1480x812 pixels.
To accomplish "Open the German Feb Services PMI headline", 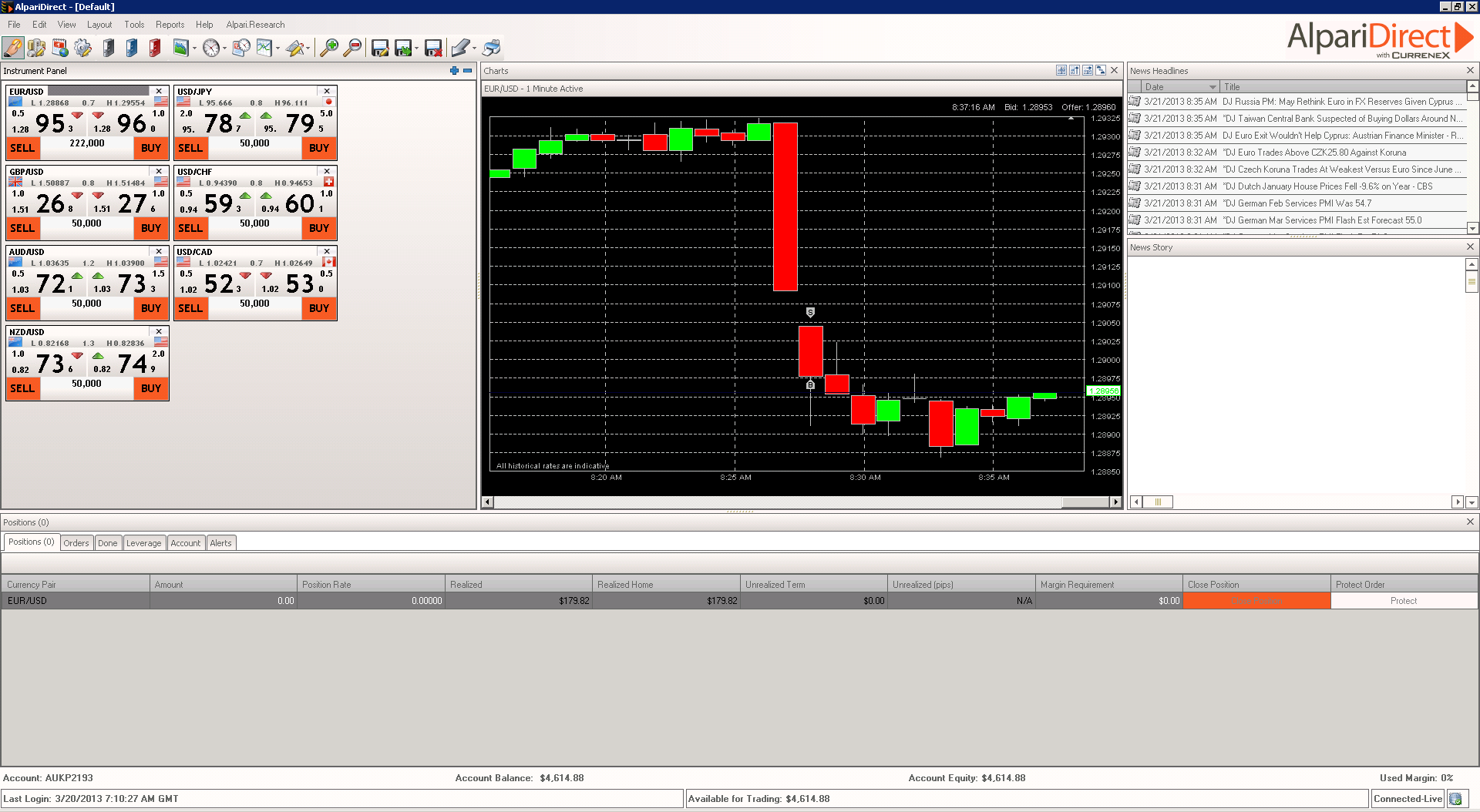I will coord(1297,203).
